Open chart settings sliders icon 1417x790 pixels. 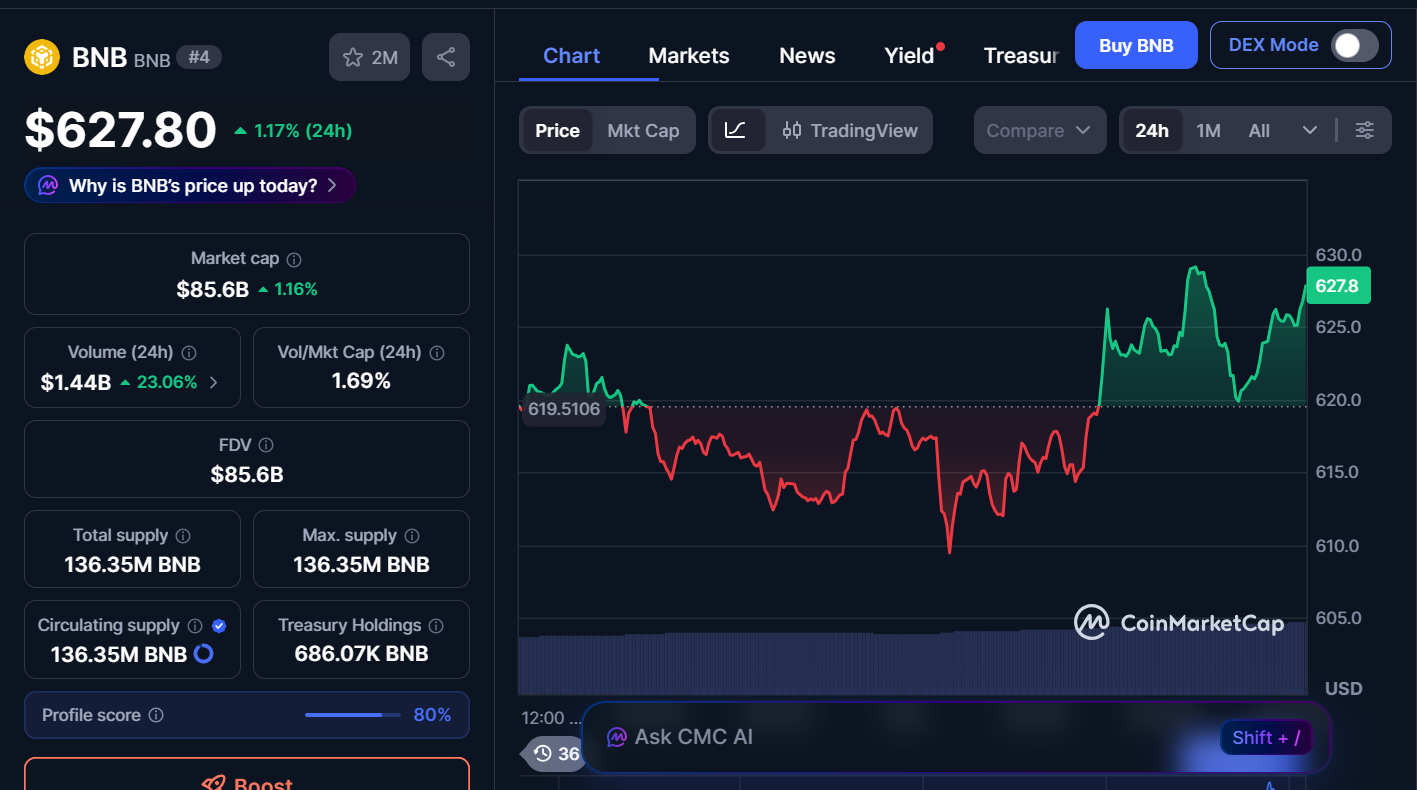click(x=1365, y=130)
